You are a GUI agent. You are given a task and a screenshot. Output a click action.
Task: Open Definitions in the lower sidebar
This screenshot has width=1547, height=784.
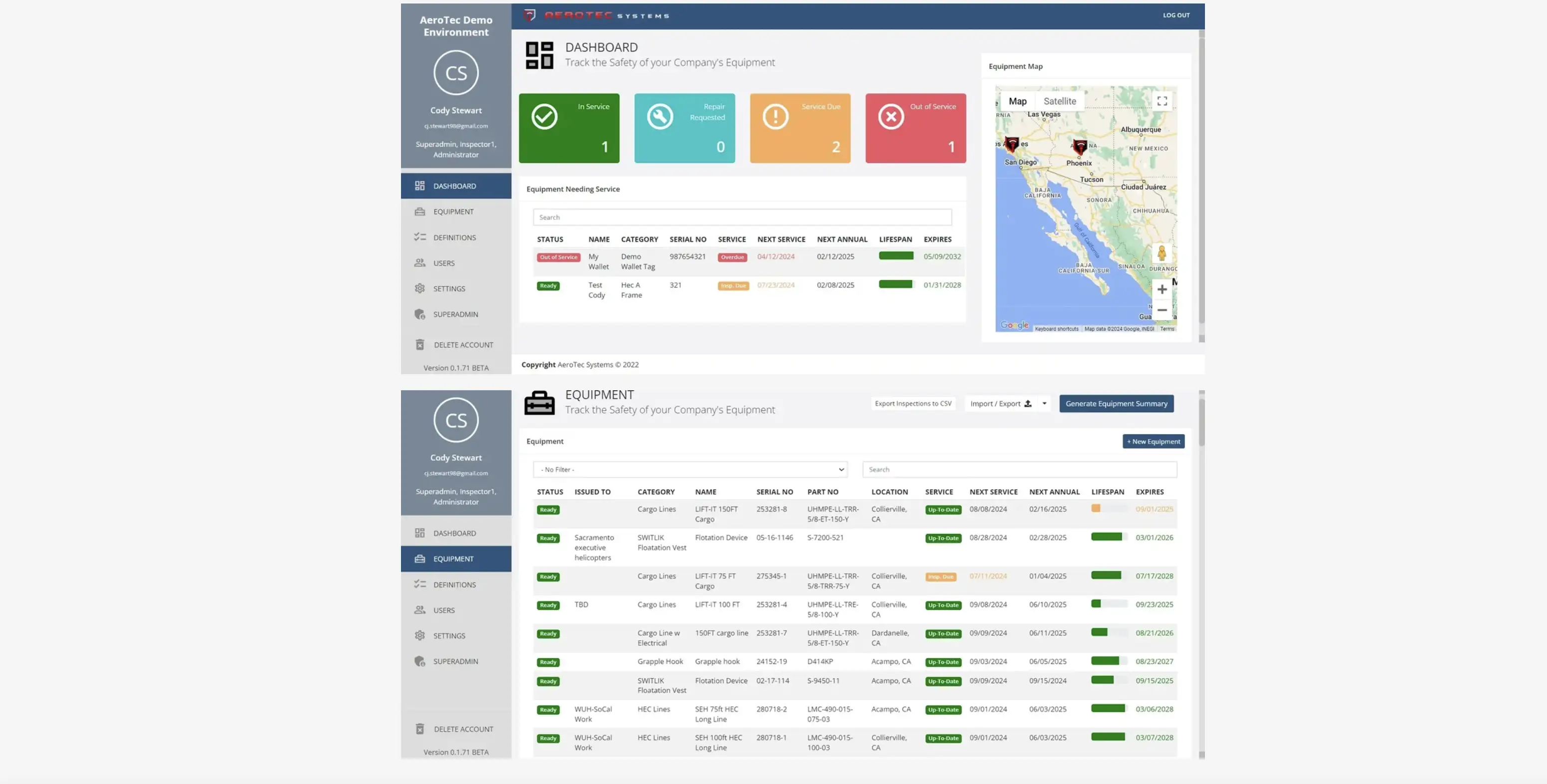456,585
